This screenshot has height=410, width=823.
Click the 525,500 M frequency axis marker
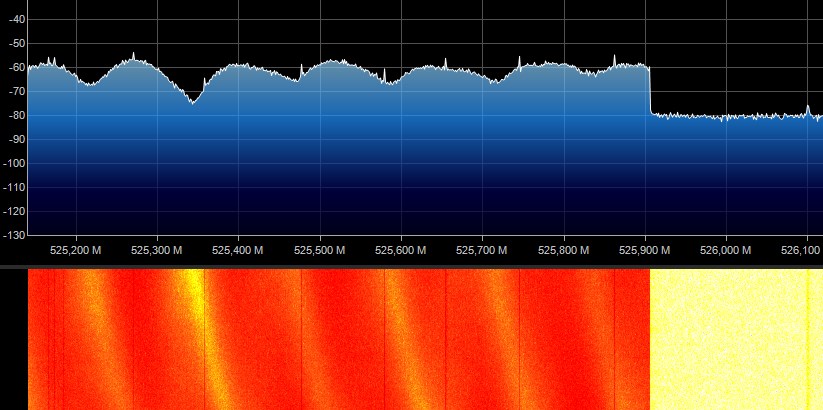[x=319, y=250]
